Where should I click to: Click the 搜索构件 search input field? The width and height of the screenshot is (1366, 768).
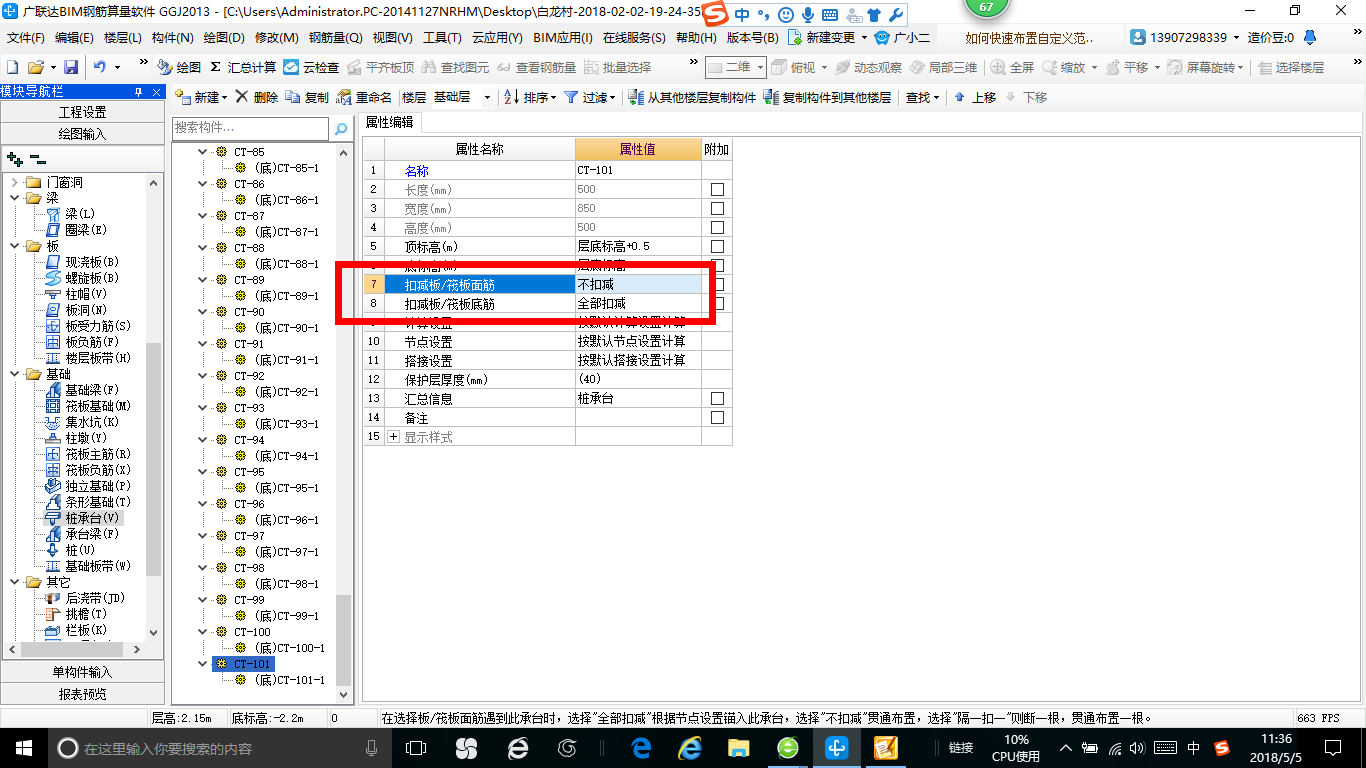(x=250, y=128)
